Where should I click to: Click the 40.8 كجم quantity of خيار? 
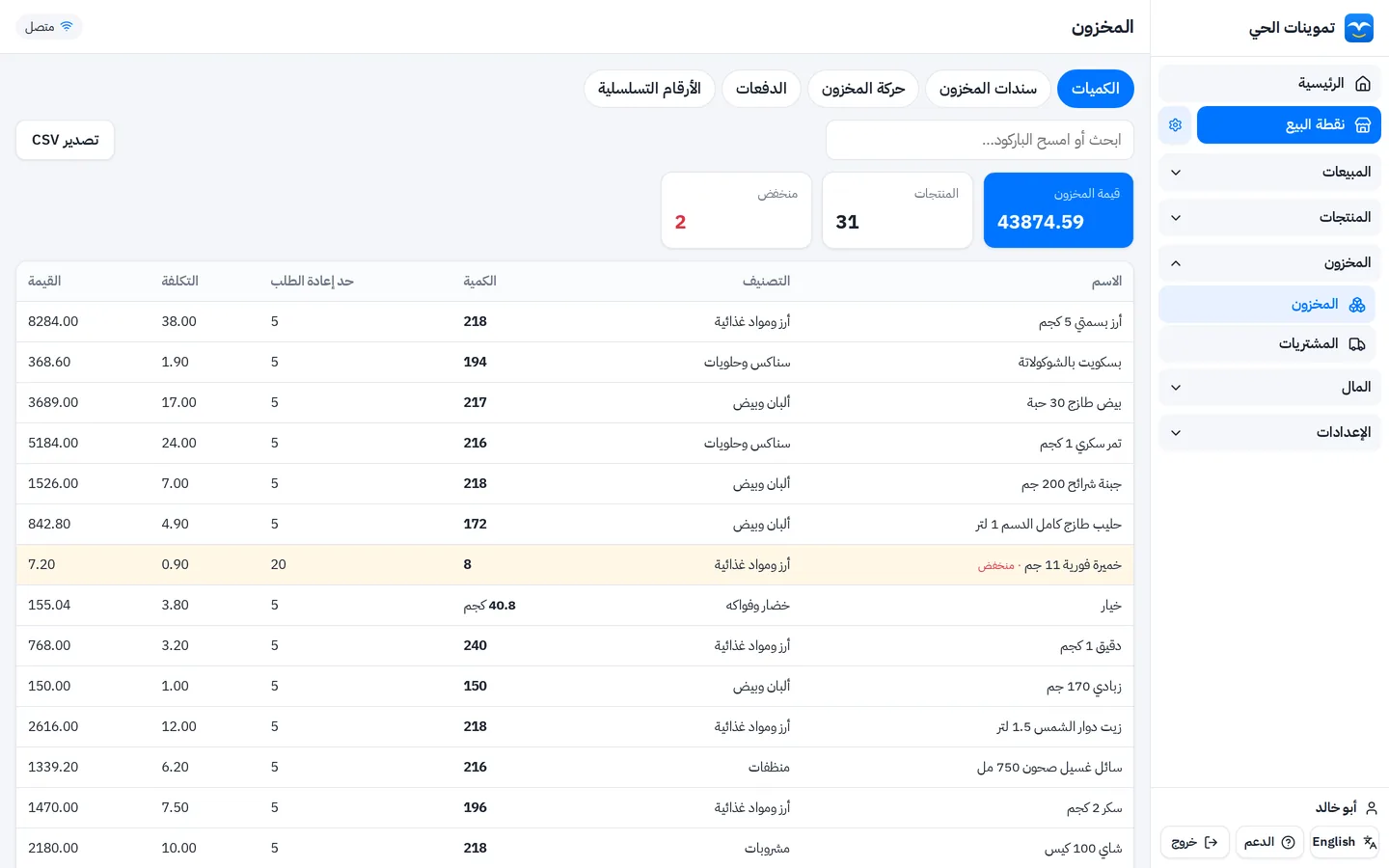click(x=489, y=606)
